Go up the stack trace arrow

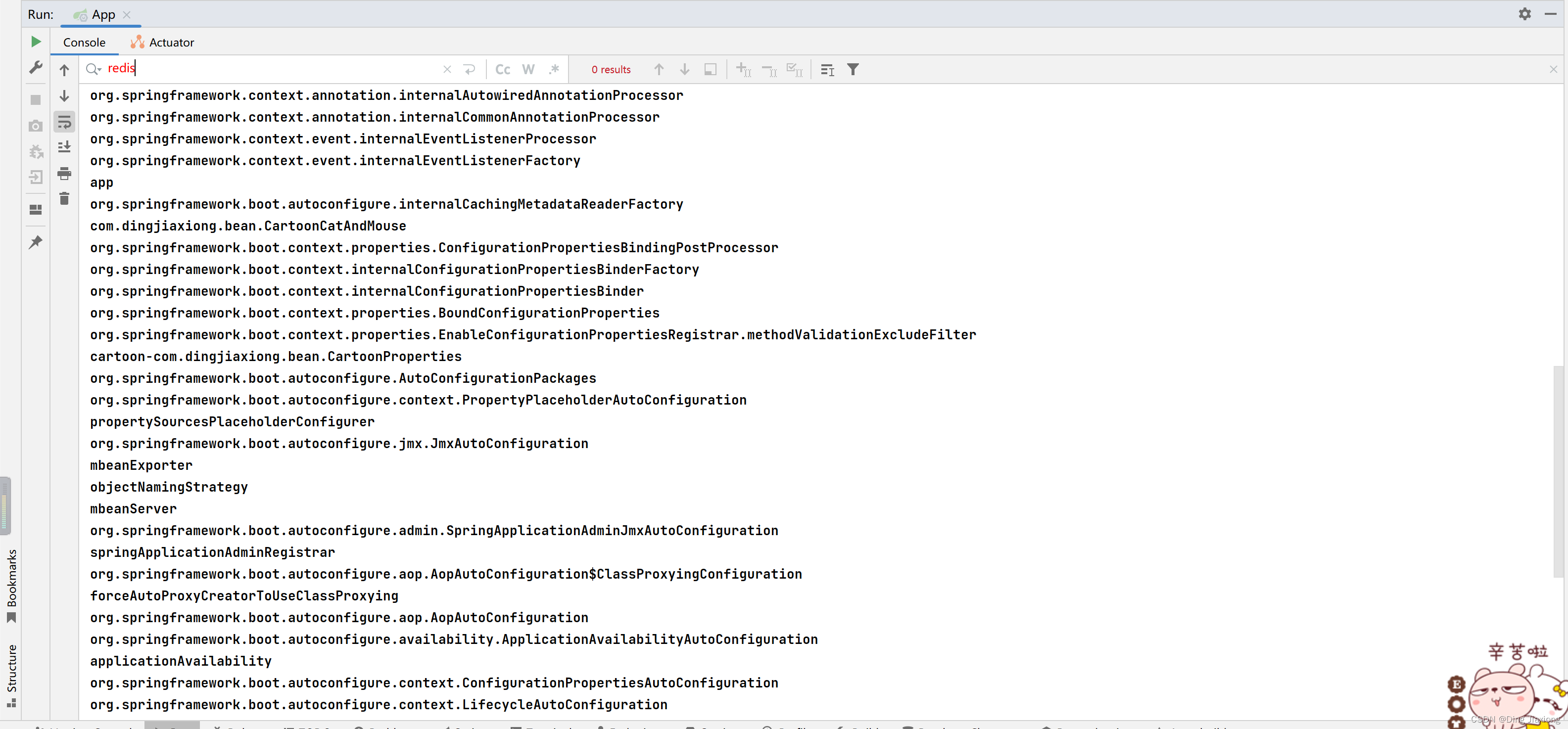pos(64,70)
